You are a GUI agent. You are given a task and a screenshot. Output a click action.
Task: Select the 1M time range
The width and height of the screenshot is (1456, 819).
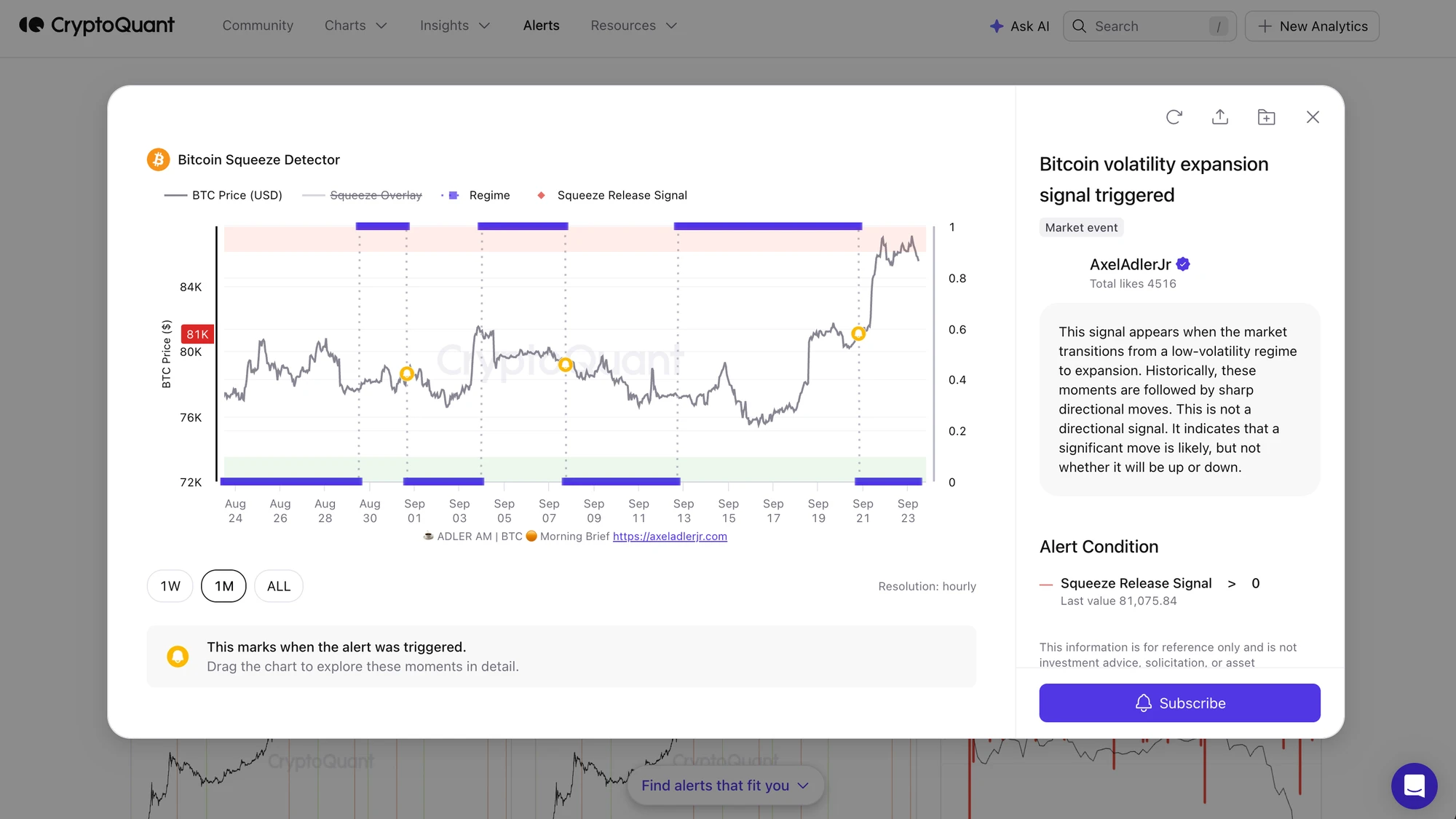click(x=223, y=586)
